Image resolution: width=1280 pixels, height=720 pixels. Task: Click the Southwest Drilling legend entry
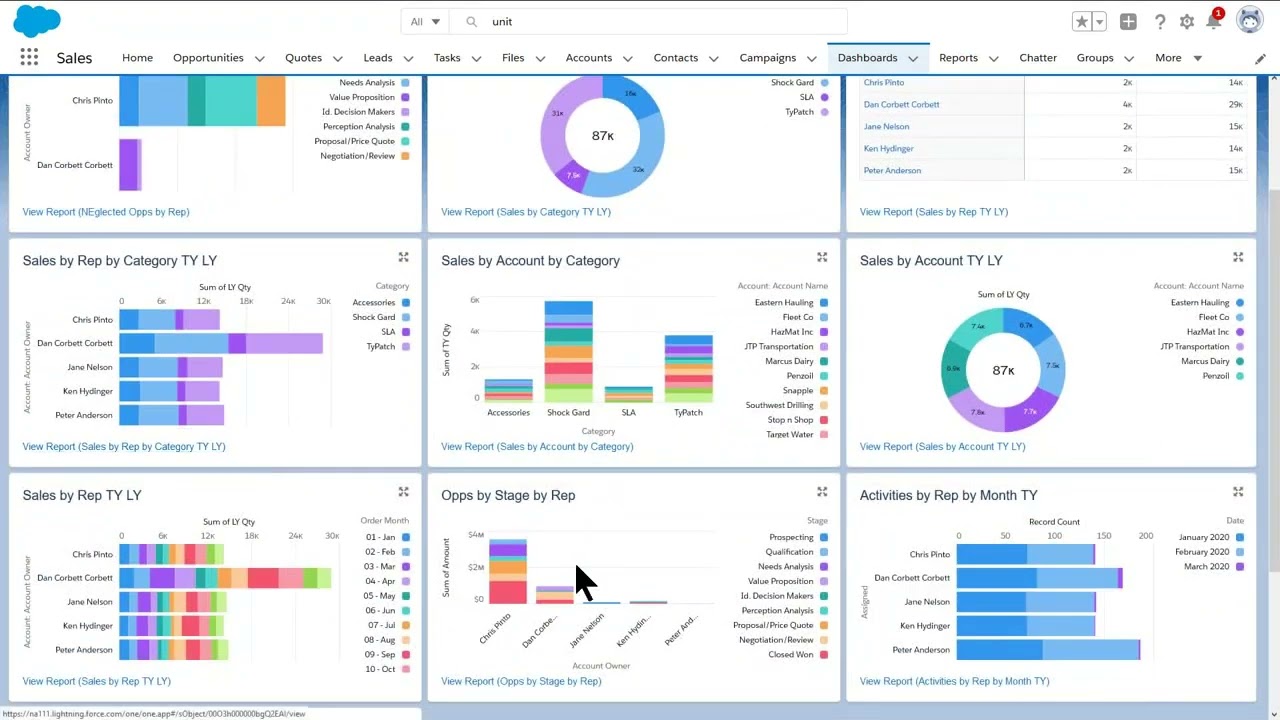click(787, 406)
